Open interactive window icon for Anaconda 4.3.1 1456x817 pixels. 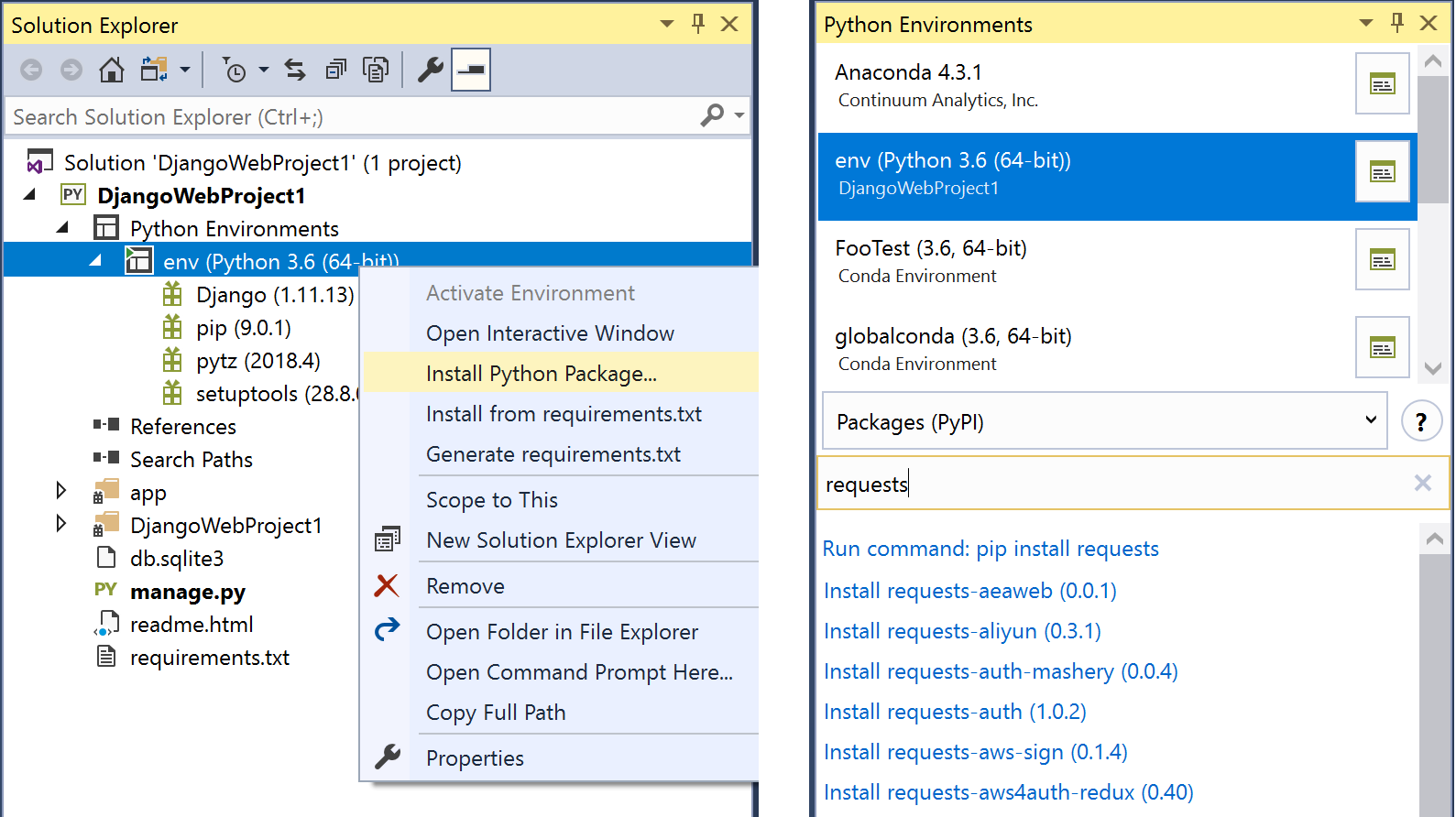pyautogui.click(x=1383, y=84)
